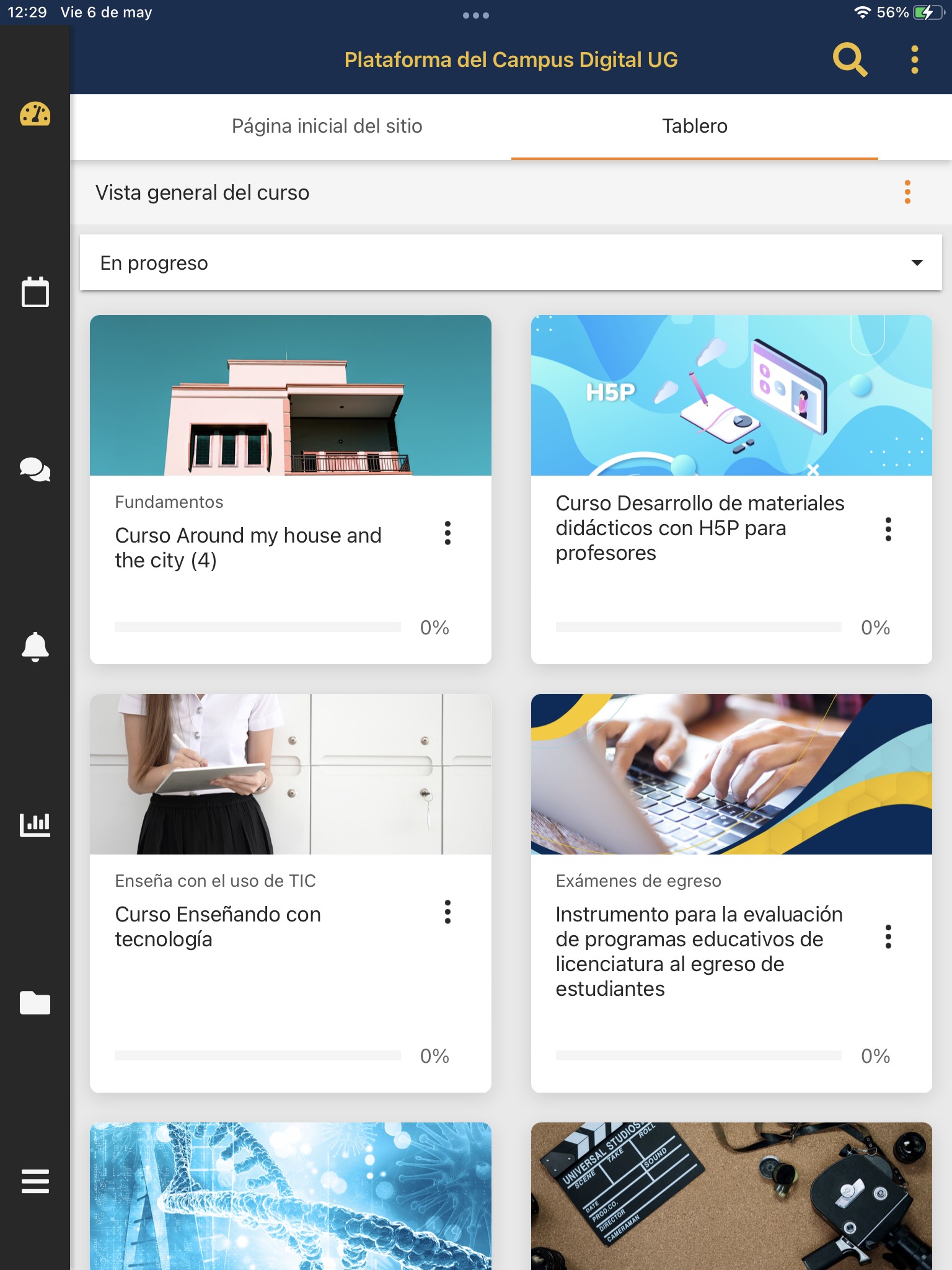The width and height of the screenshot is (952, 1270).
Task: Open options for Around my house course
Action: tap(447, 533)
